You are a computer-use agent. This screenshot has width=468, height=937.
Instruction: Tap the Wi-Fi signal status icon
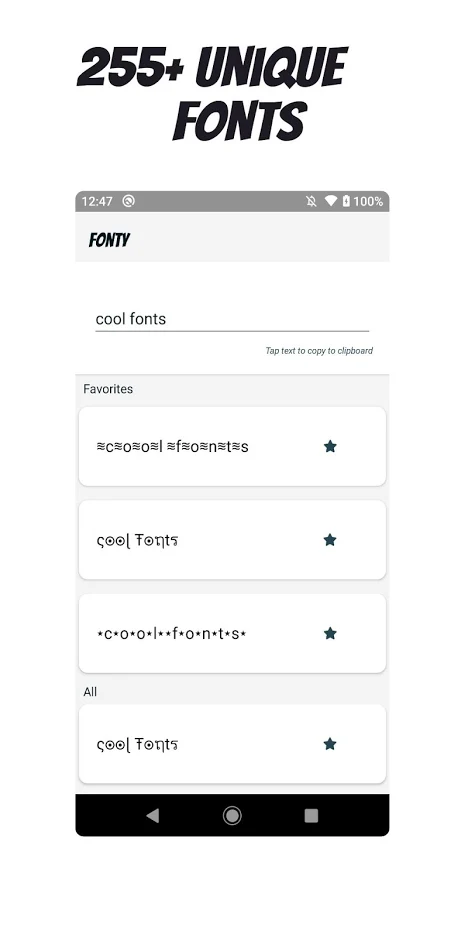pos(331,201)
